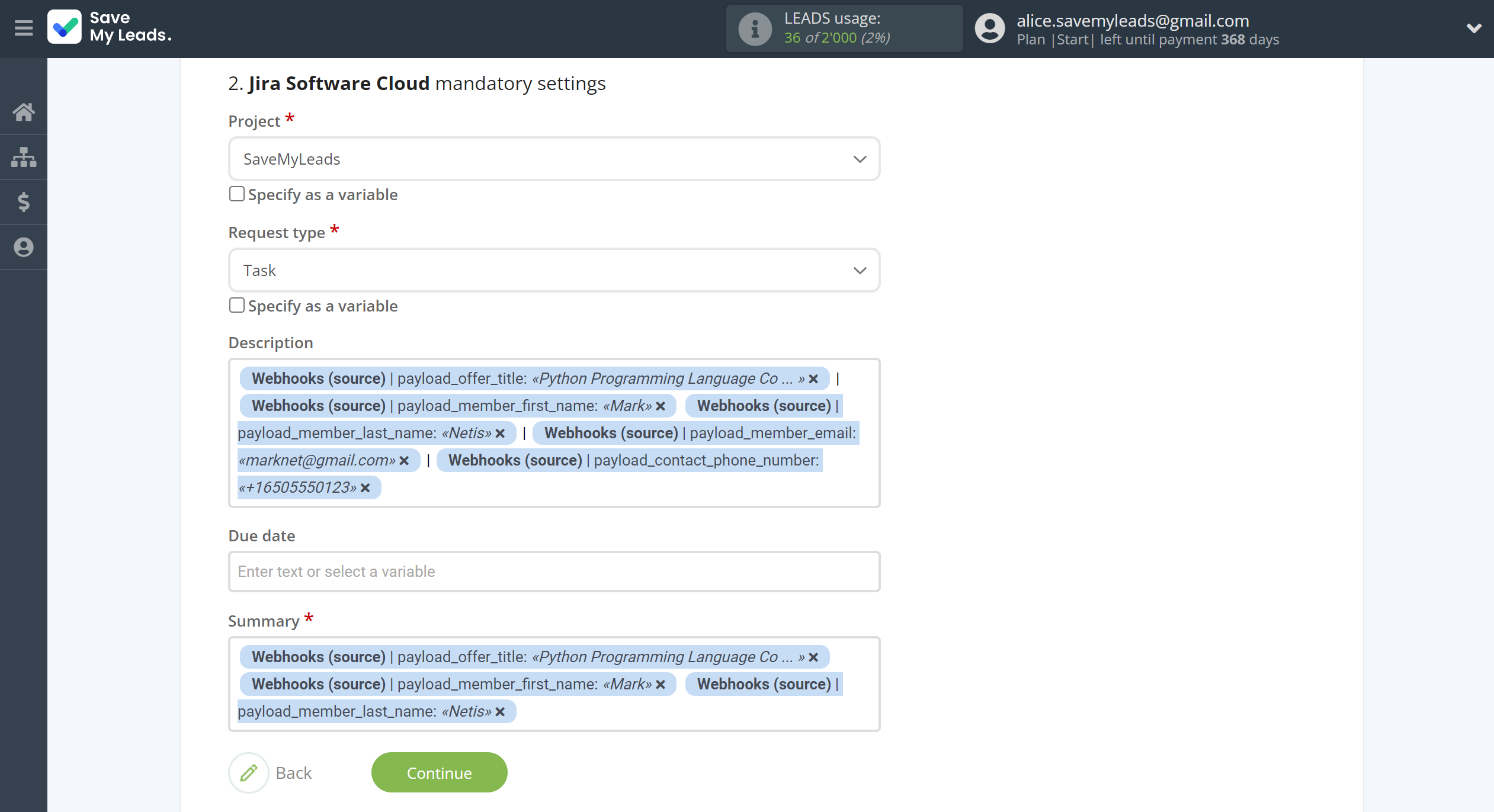This screenshot has height=812, width=1494.
Task: Go to Home in sidebar
Action: [24, 112]
